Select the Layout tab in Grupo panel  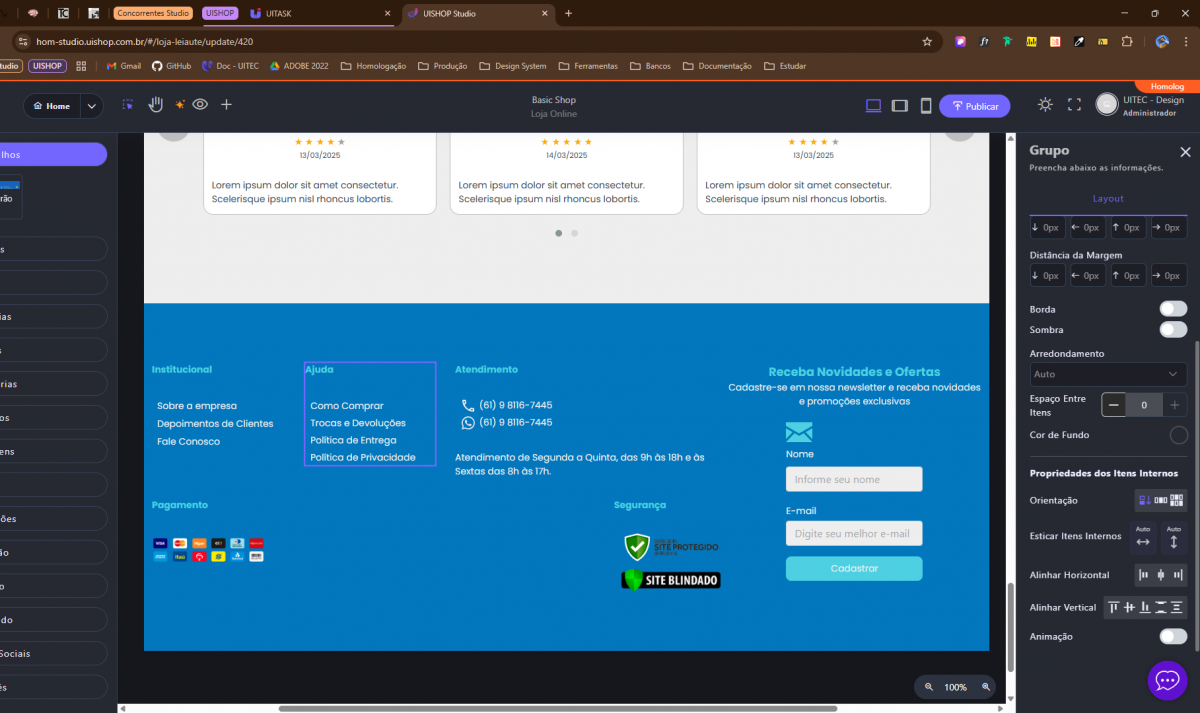[x=1108, y=199]
